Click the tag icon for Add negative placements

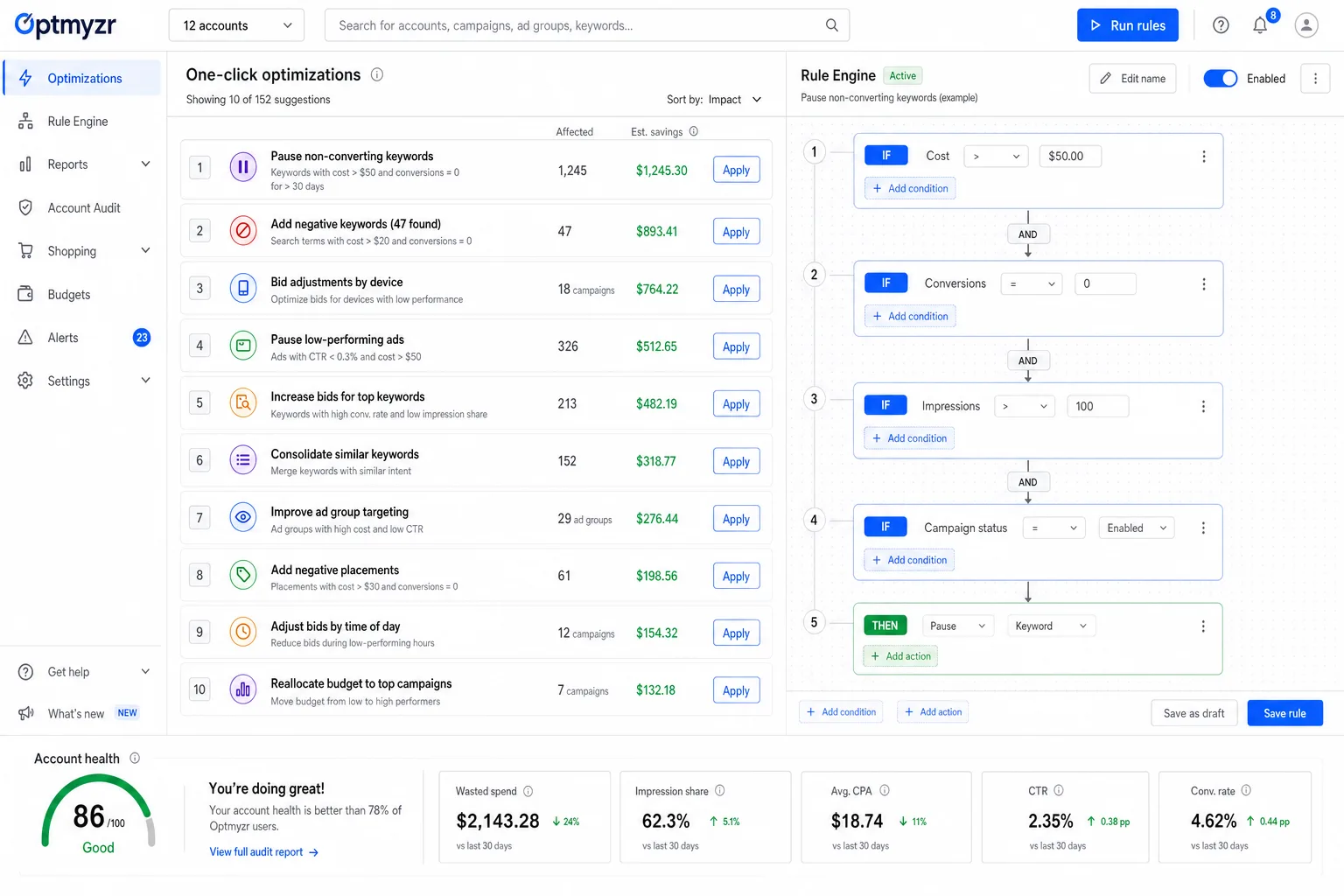(243, 575)
